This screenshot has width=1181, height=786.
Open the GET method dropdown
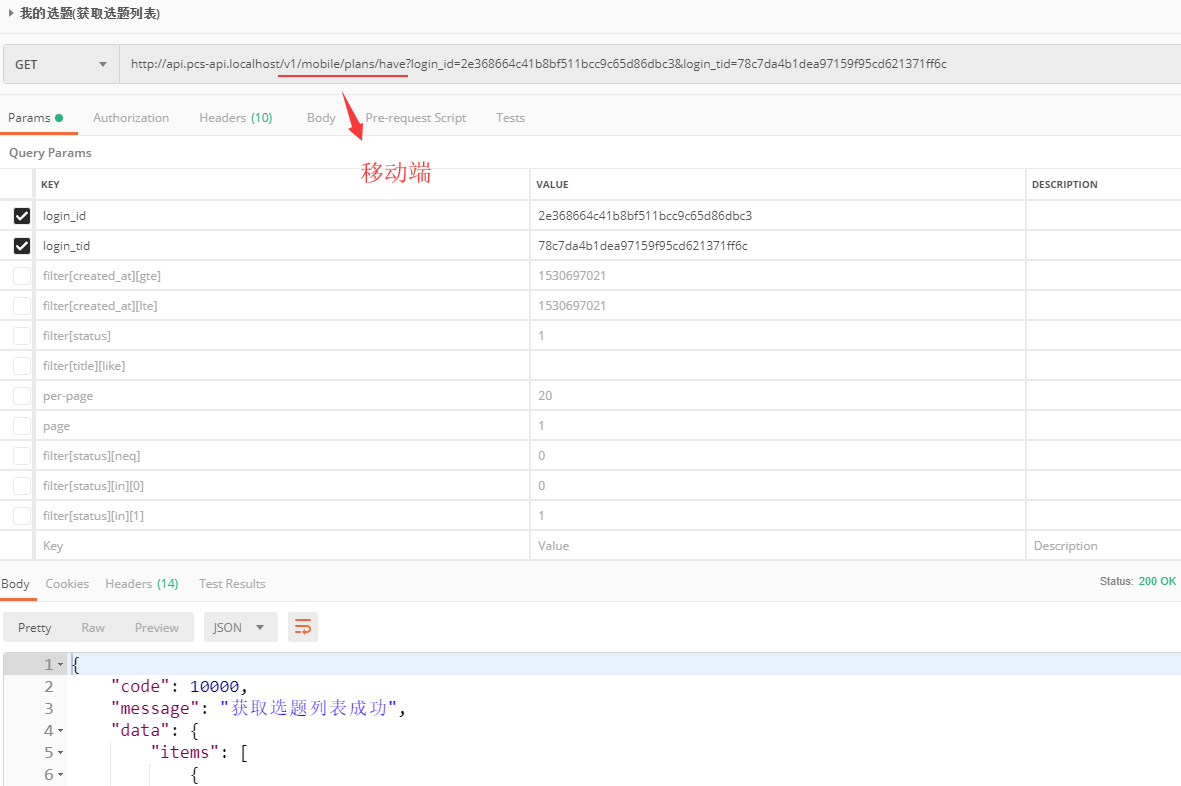point(60,64)
